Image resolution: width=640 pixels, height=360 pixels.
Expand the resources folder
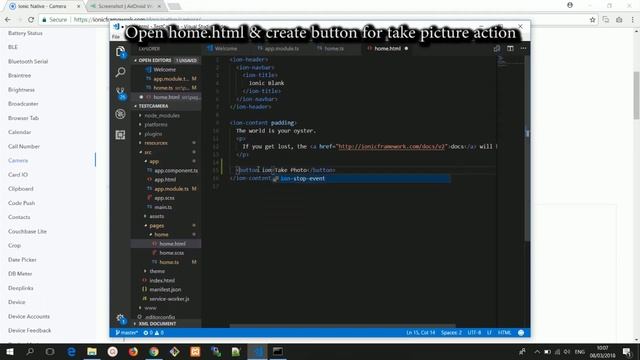[156, 143]
